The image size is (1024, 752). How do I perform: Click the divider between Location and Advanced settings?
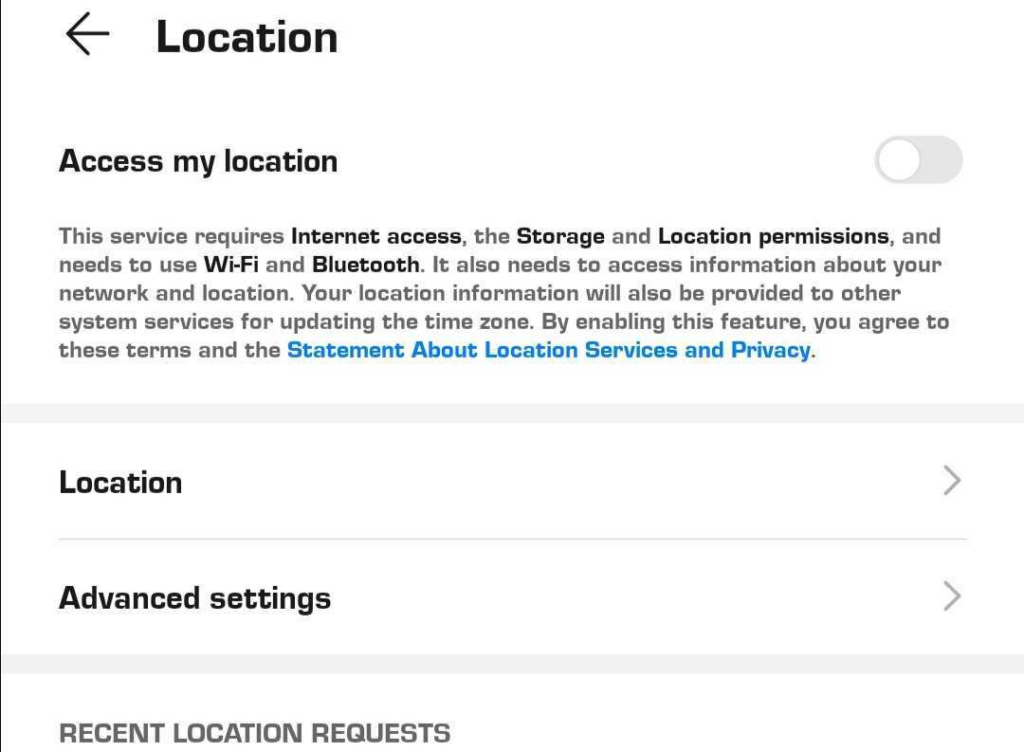pos(512,539)
